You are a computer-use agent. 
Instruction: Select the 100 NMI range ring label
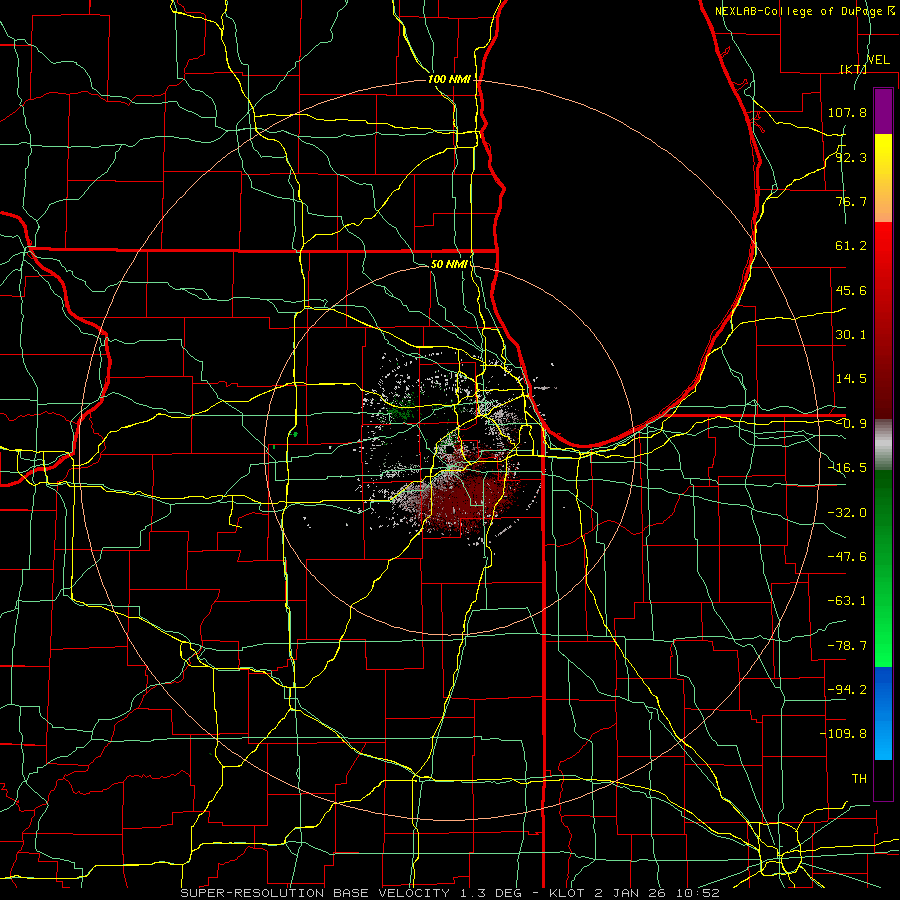449,79
